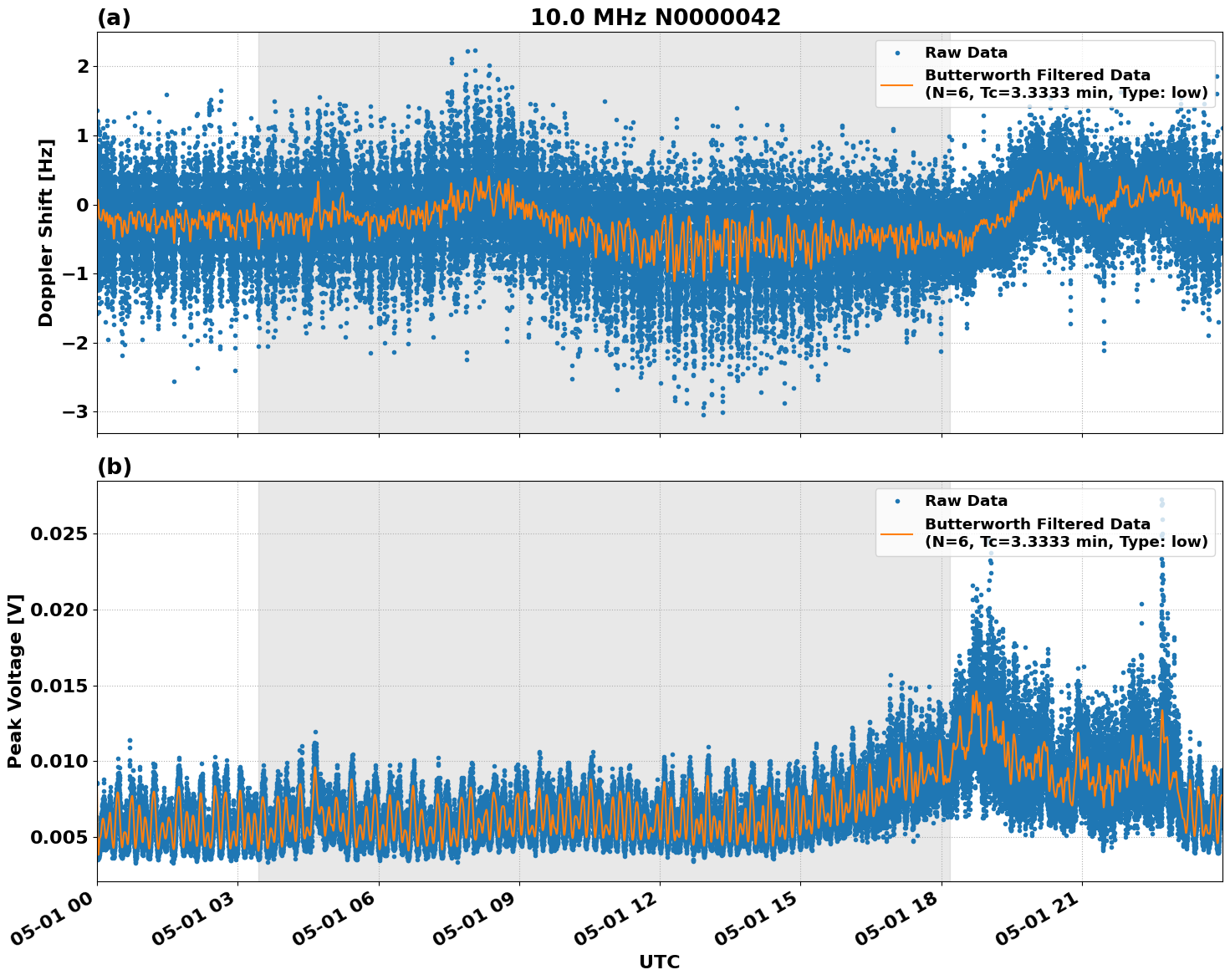Click the UTC axis label

click(x=659, y=962)
